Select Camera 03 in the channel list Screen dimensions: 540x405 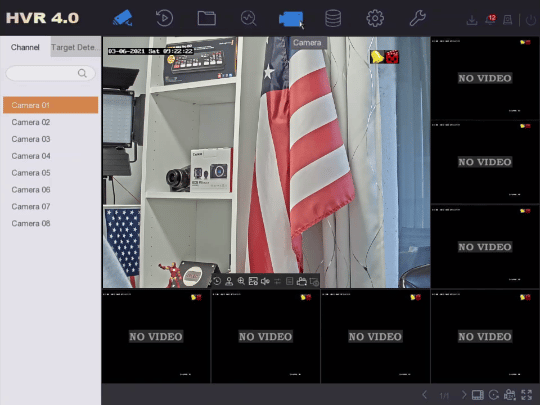(50, 139)
